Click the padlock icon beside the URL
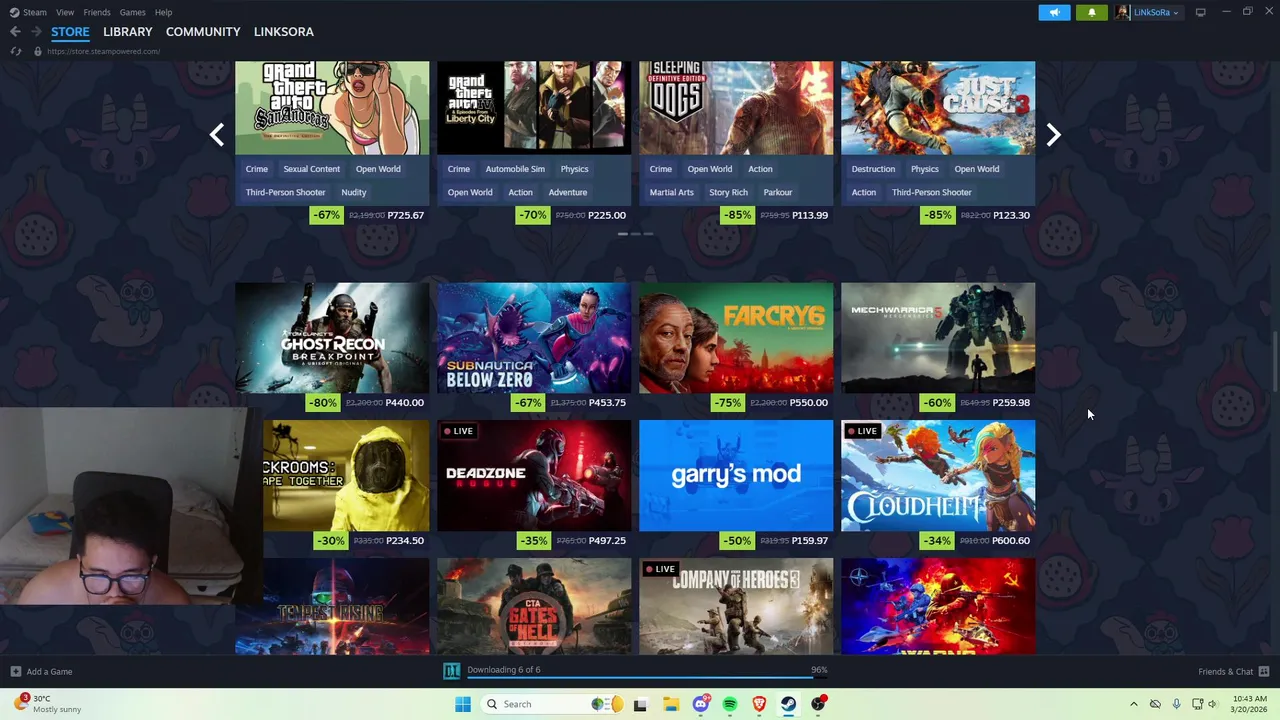 coord(38,51)
